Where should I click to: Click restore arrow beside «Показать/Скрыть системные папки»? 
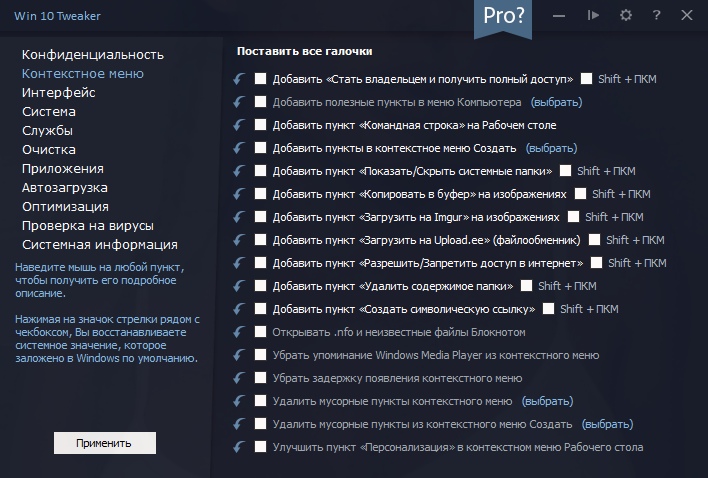pos(239,171)
